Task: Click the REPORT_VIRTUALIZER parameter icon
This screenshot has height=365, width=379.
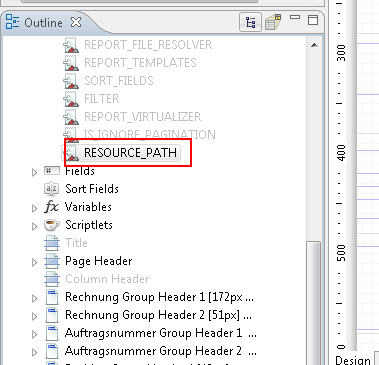Action: point(71,117)
